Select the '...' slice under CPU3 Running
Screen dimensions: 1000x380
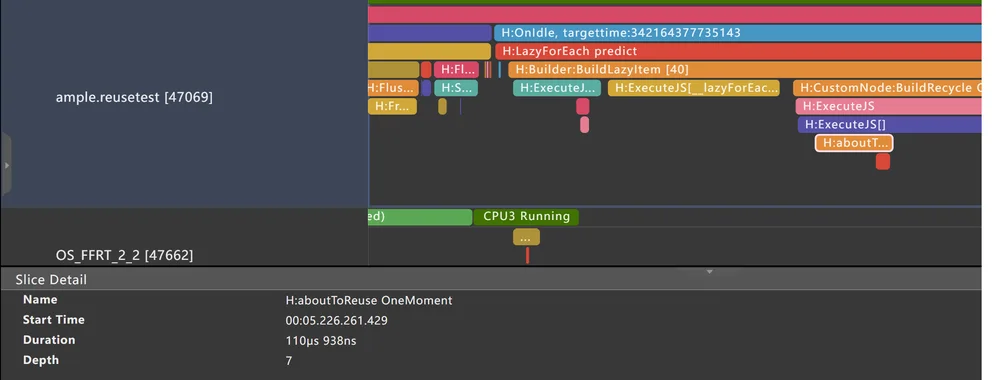[526, 237]
